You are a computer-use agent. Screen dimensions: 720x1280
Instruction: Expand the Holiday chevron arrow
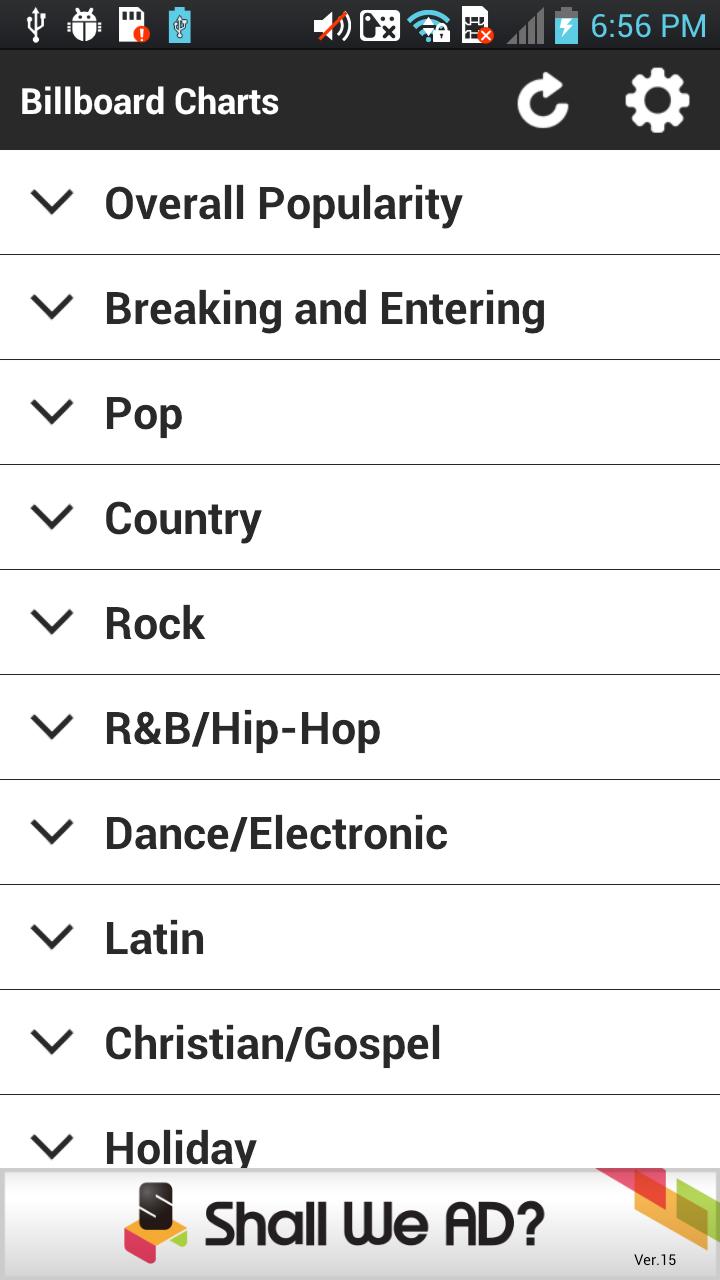coord(52,1145)
